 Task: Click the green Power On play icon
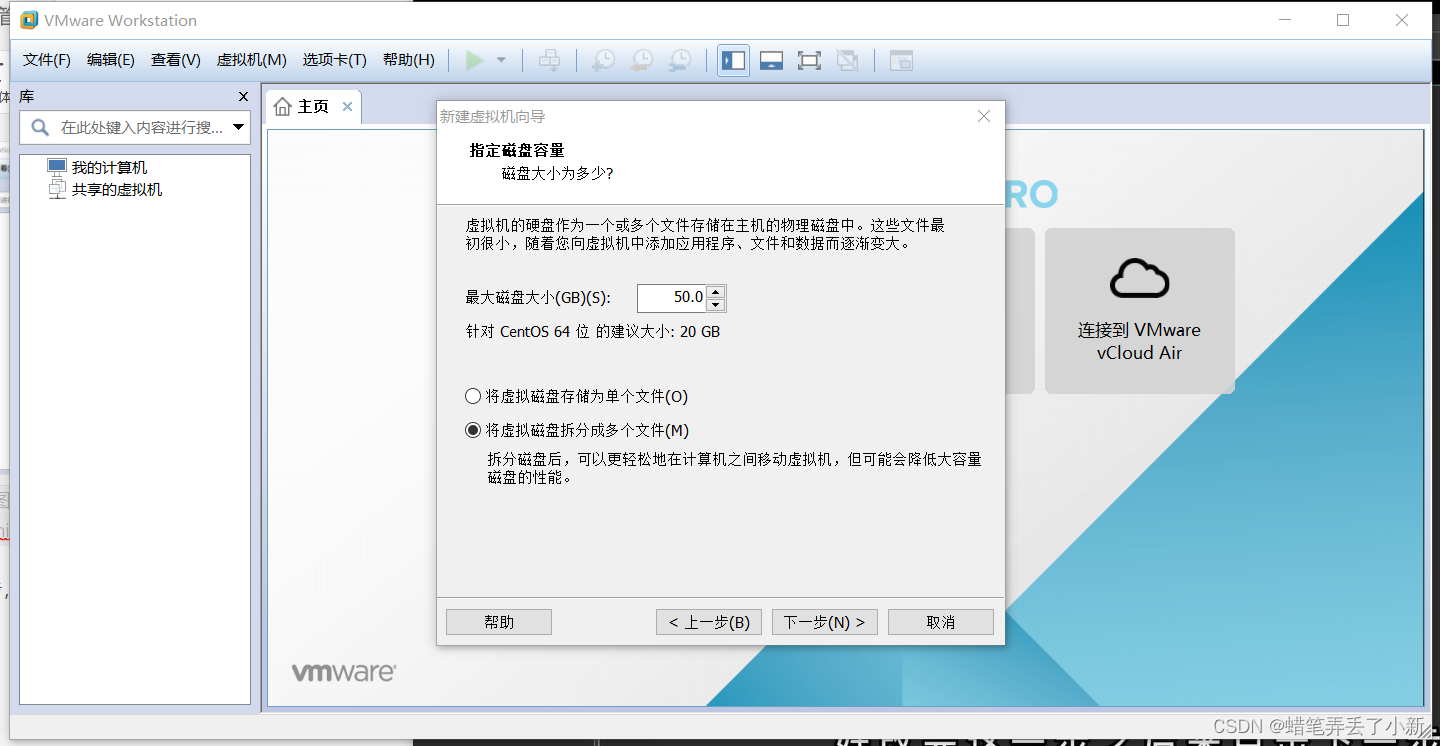point(475,61)
